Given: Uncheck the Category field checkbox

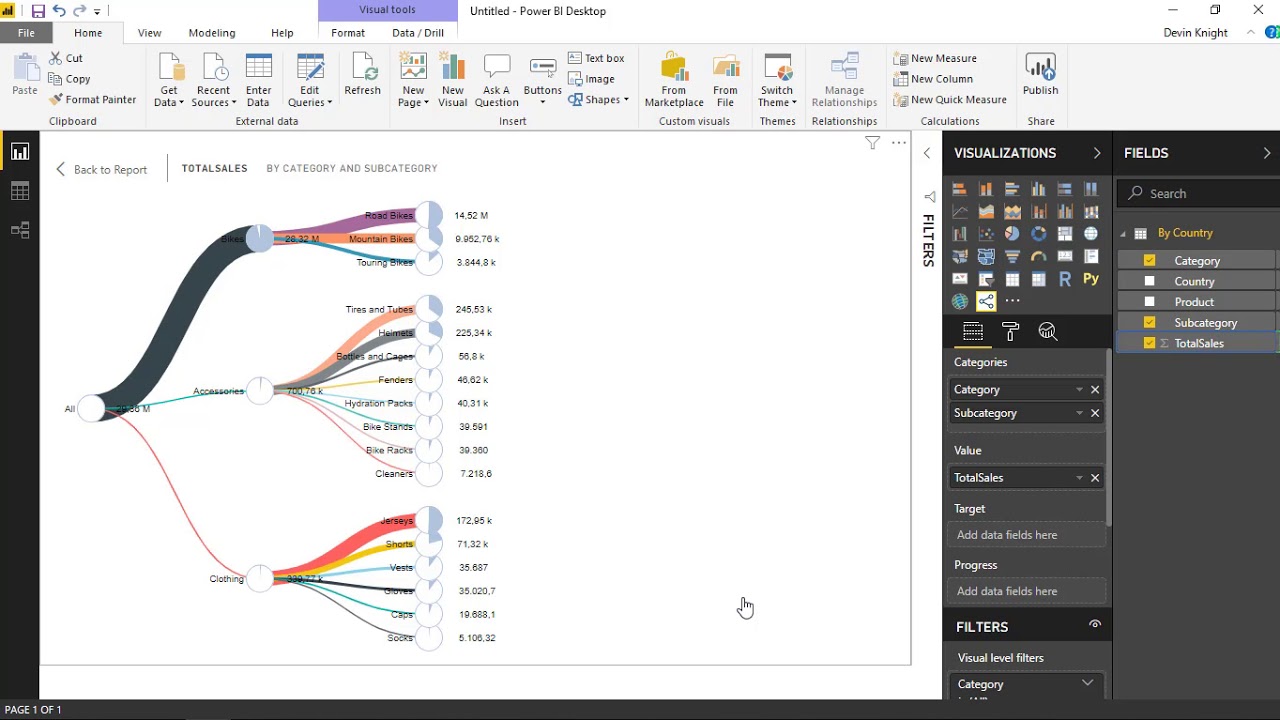Looking at the screenshot, I should point(1149,260).
